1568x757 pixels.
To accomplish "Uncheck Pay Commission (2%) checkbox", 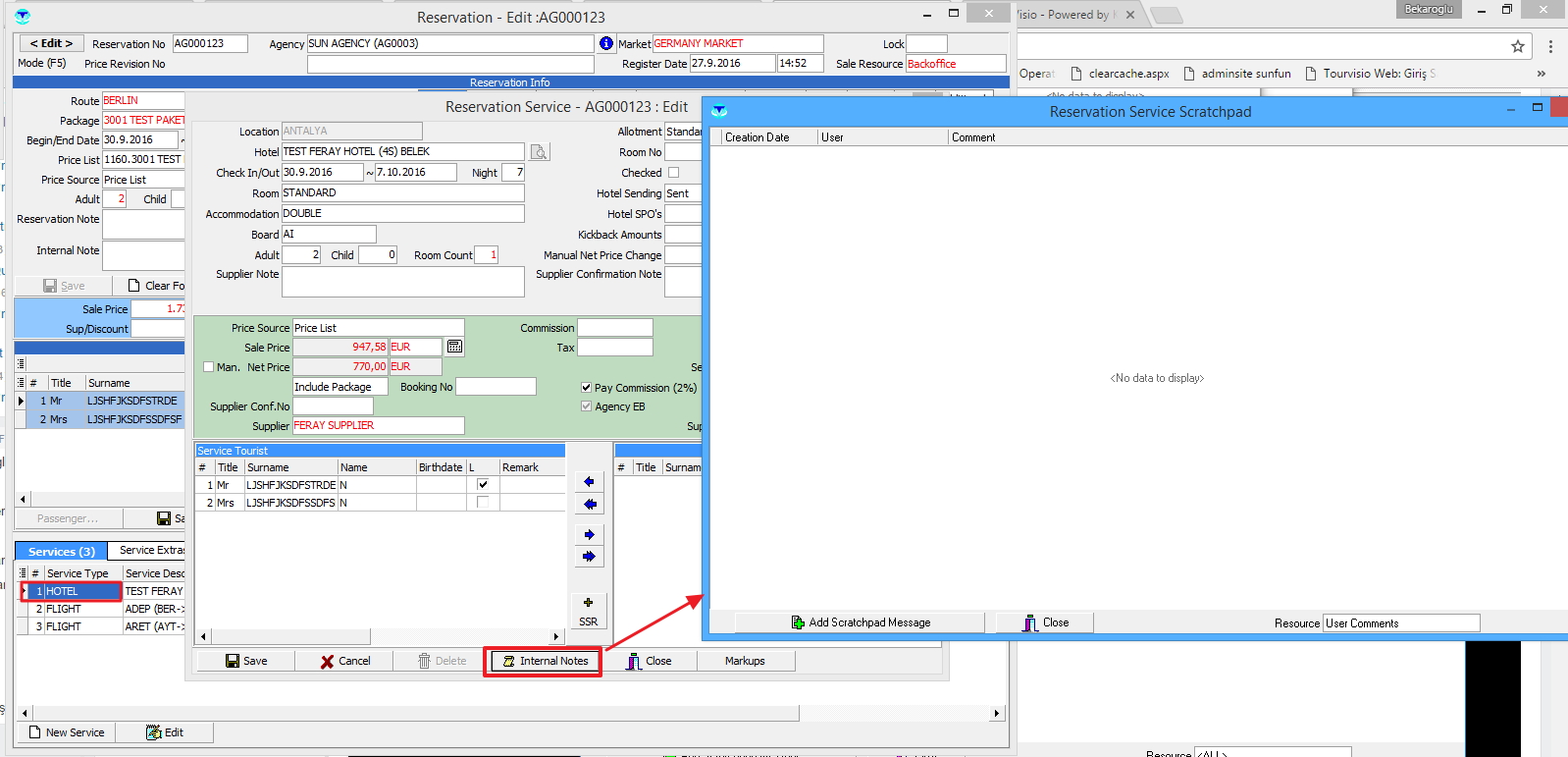I will 587,388.
